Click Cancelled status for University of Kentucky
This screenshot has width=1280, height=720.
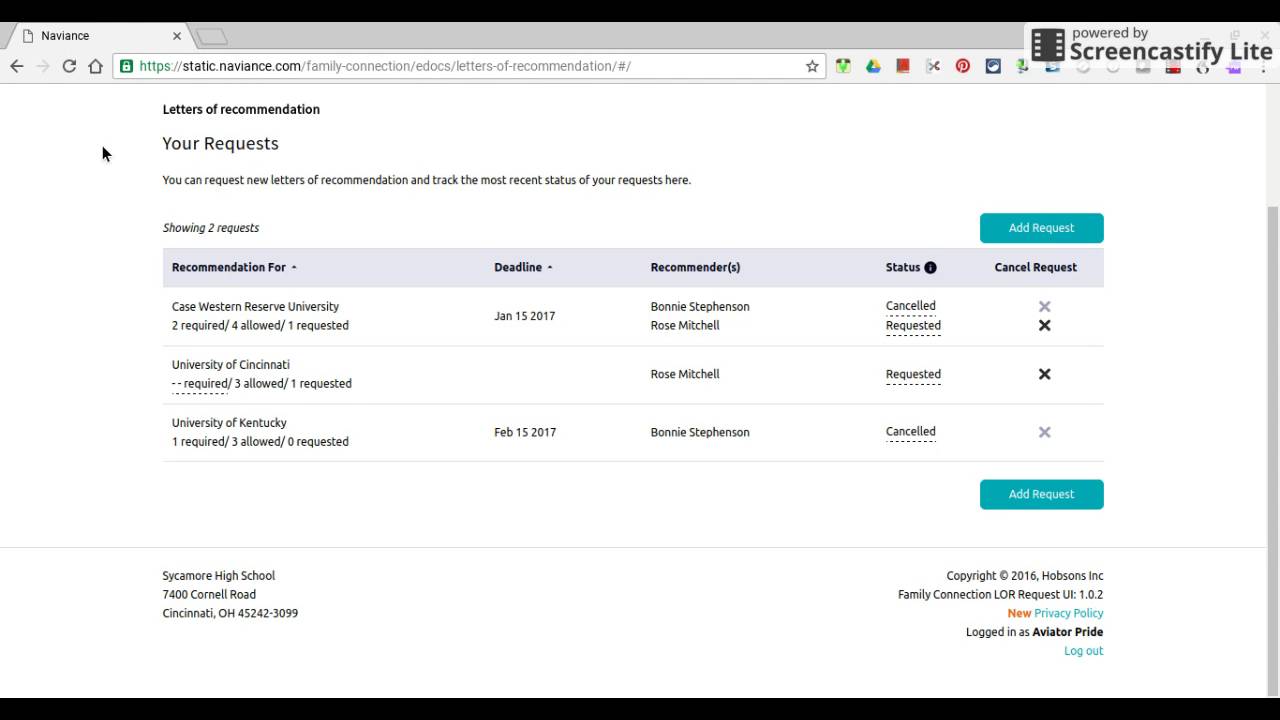point(910,432)
